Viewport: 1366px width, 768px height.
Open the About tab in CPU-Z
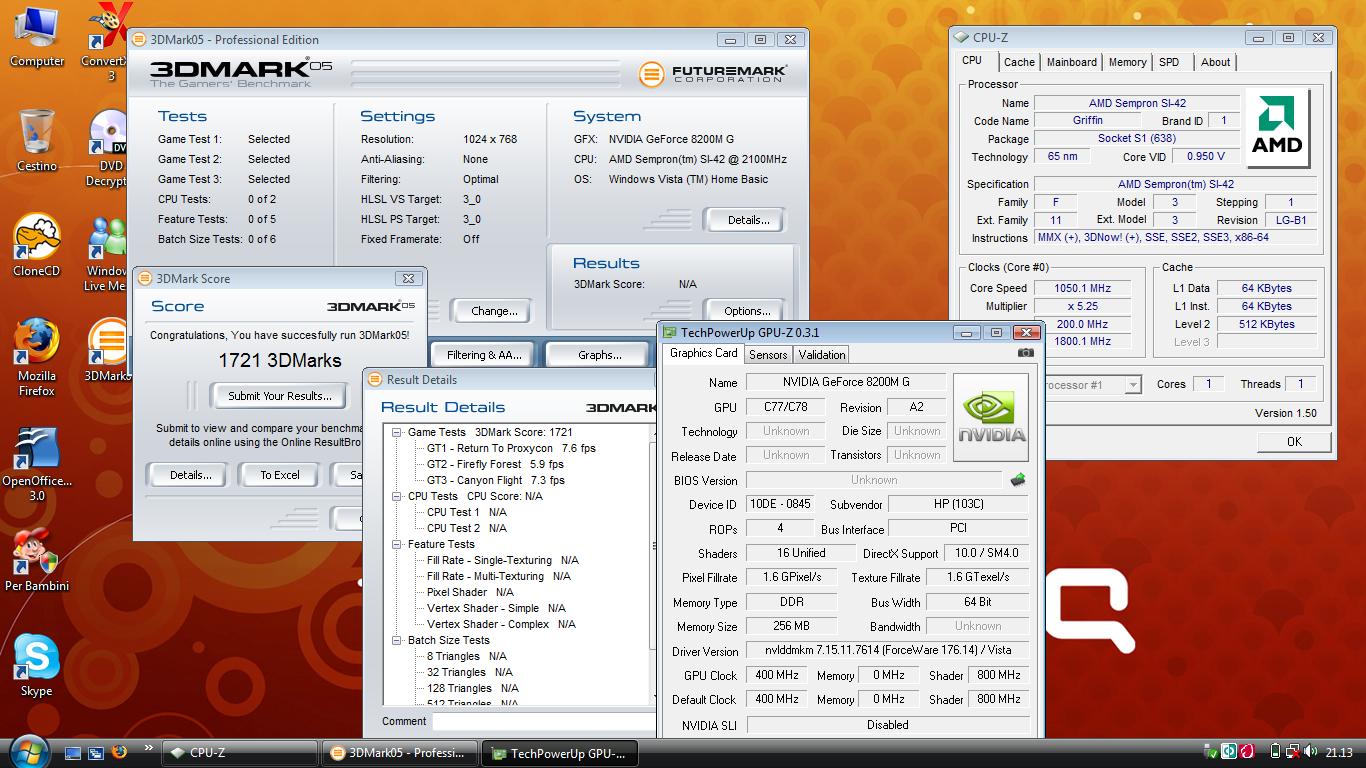(x=1215, y=62)
